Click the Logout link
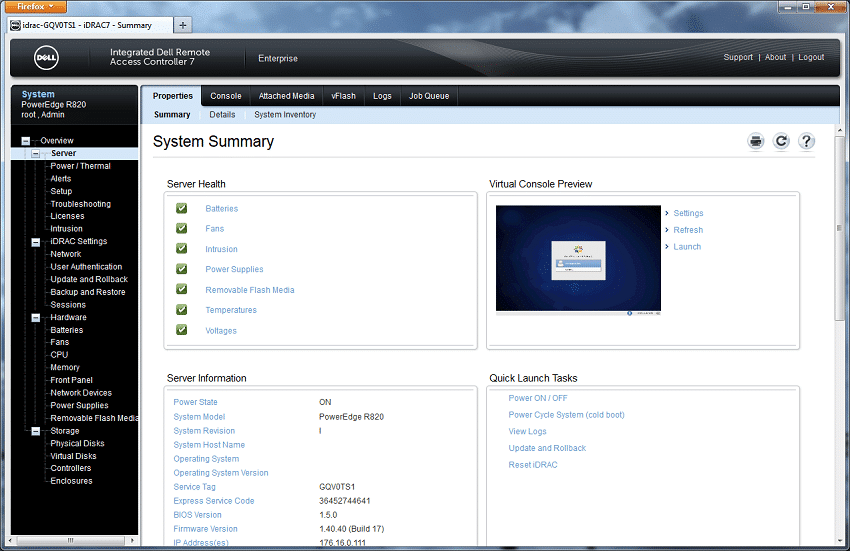This screenshot has height=551, width=850. point(811,57)
